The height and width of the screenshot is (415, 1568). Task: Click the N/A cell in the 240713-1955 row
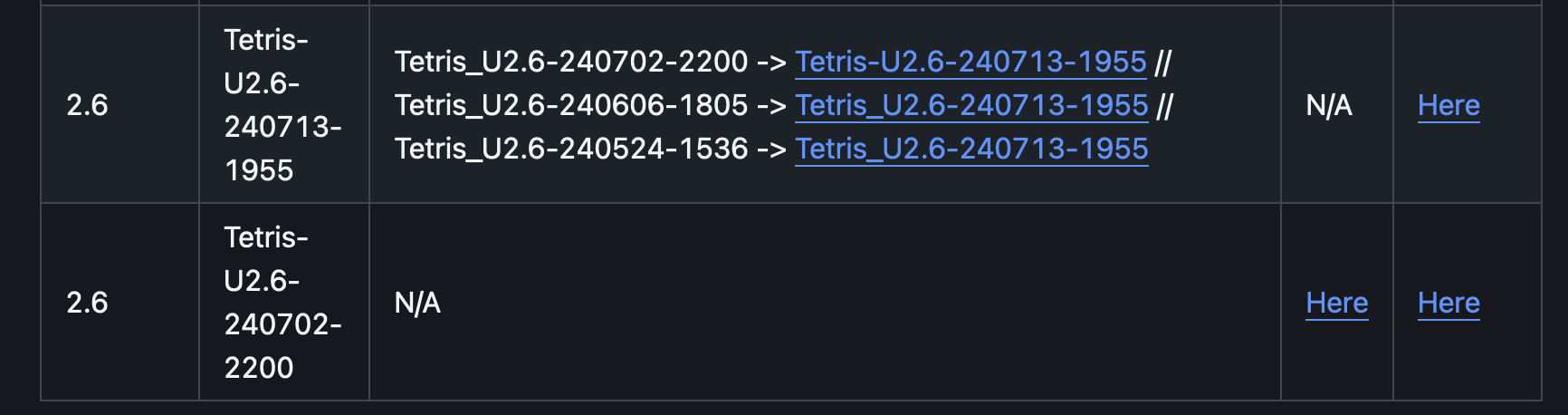click(1328, 105)
